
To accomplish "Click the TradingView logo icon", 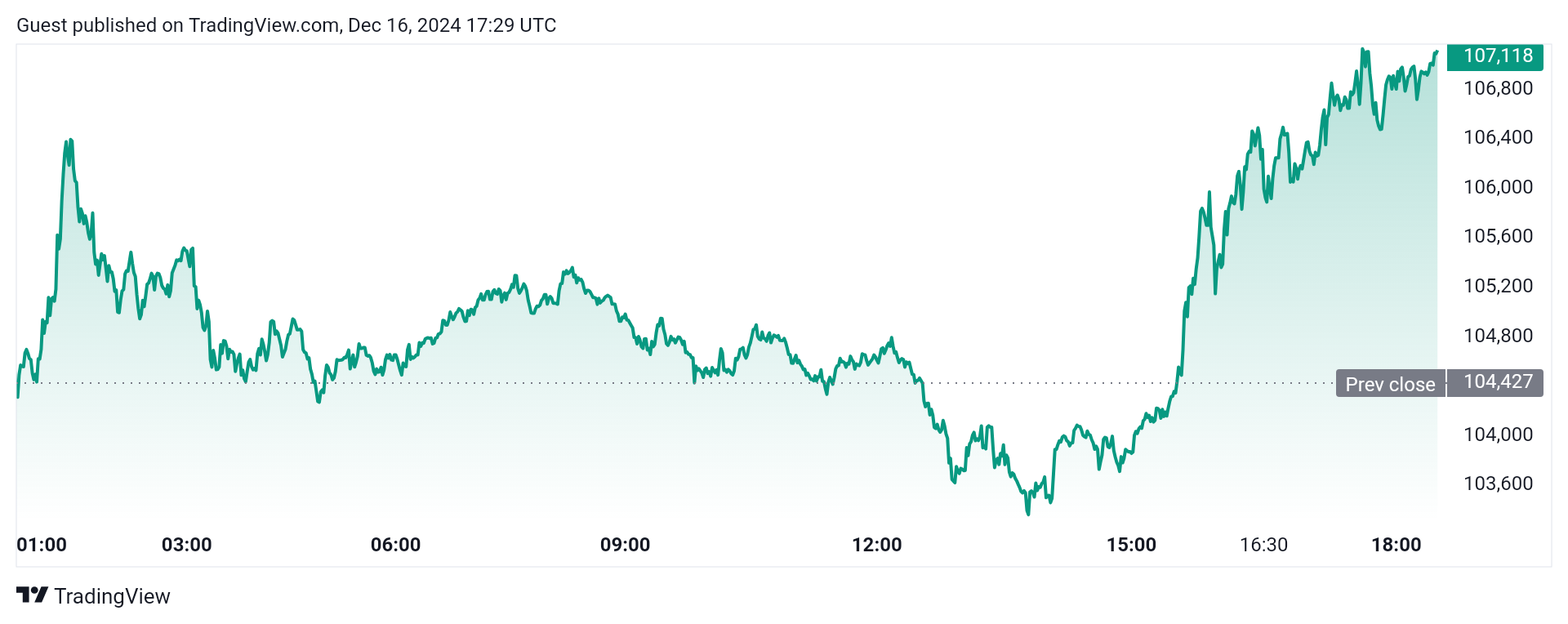I will click(x=33, y=595).
